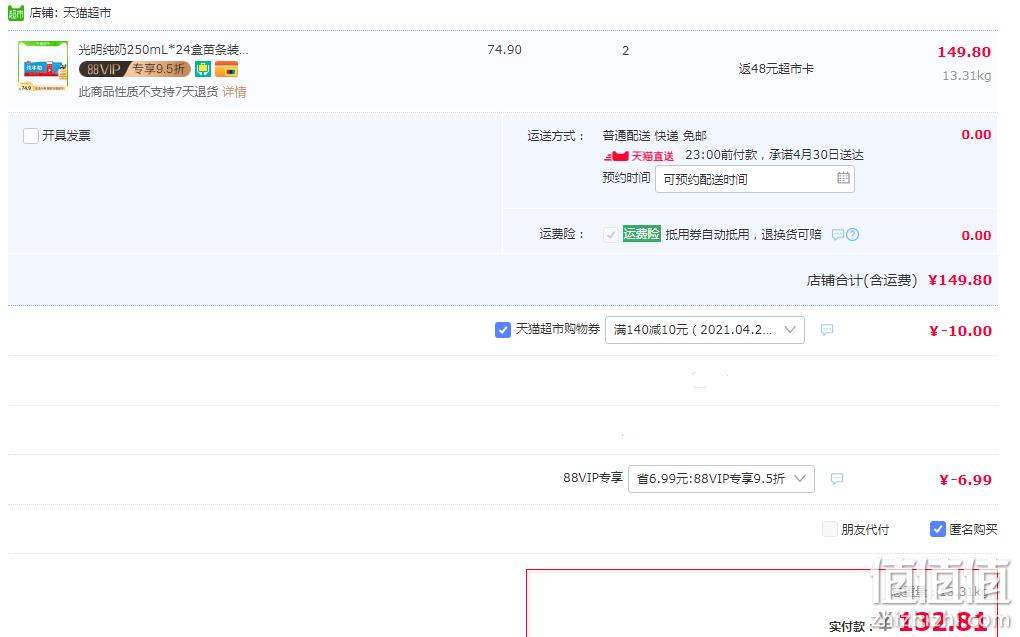Viewport: 1020px width, 637px height.
Task: Open the calendar icon in delivery time field
Action: click(843, 178)
